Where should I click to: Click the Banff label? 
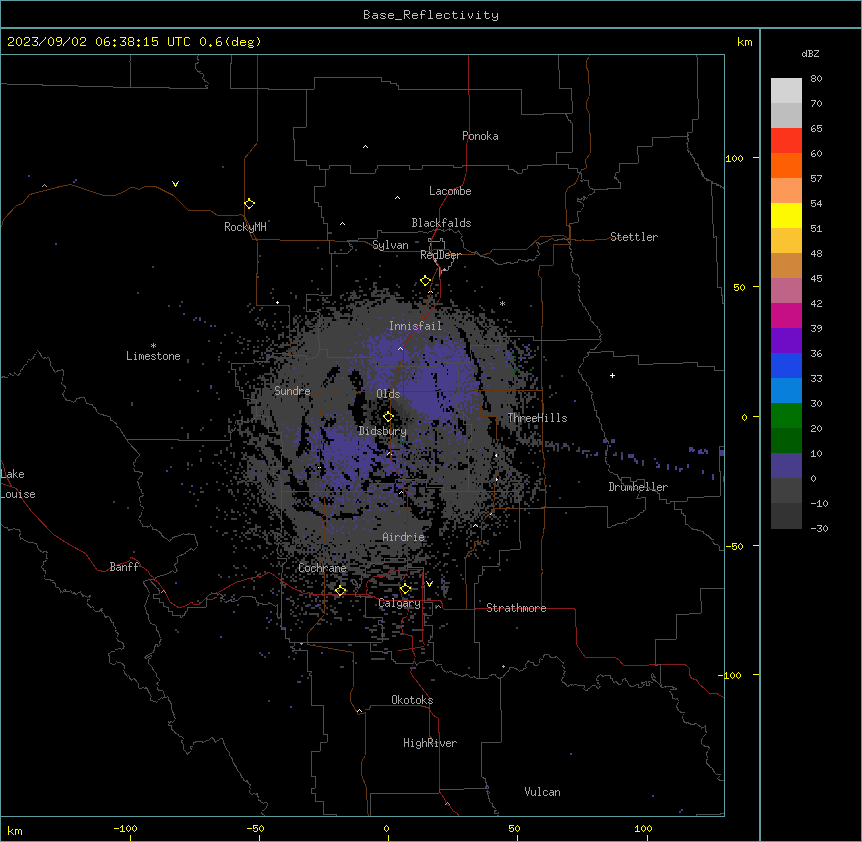124,567
